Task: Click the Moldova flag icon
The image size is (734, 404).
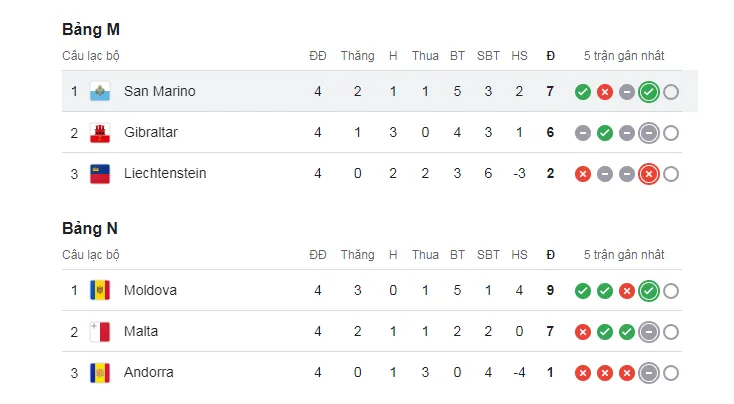Action: pyautogui.click(x=99, y=290)
